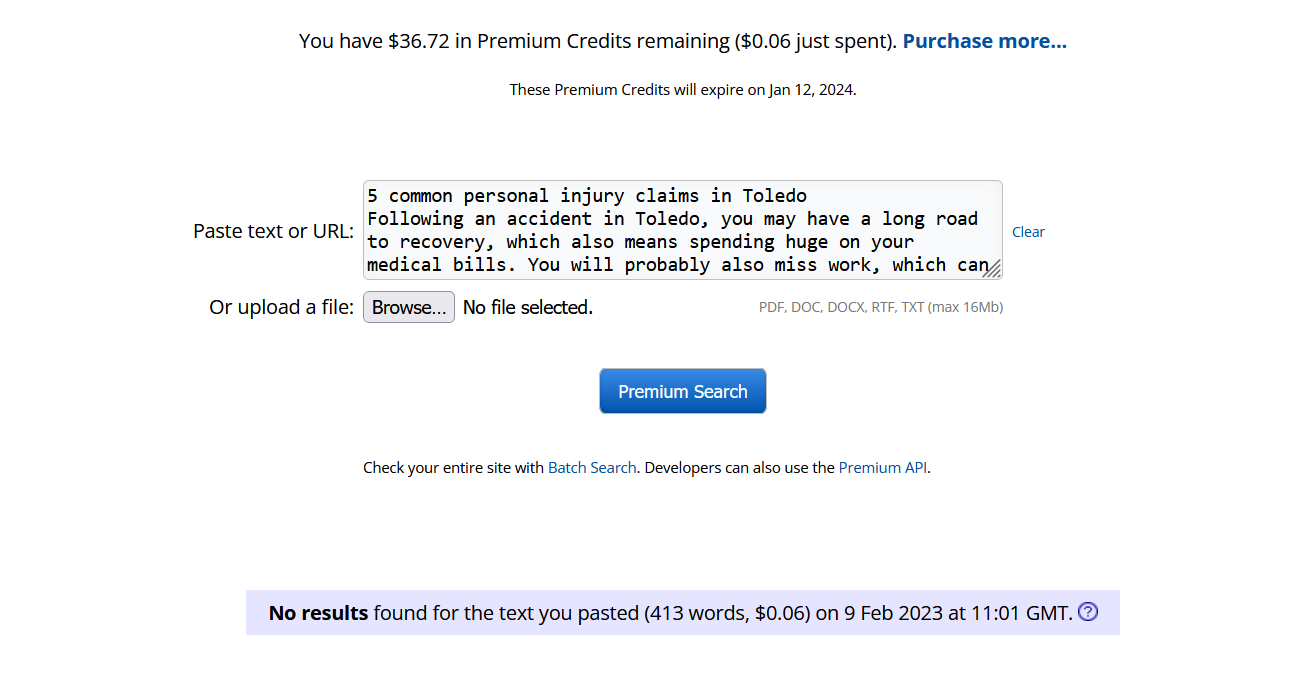Follow the Premium API link
1312x683 pixels.
(x=883, y=467)
